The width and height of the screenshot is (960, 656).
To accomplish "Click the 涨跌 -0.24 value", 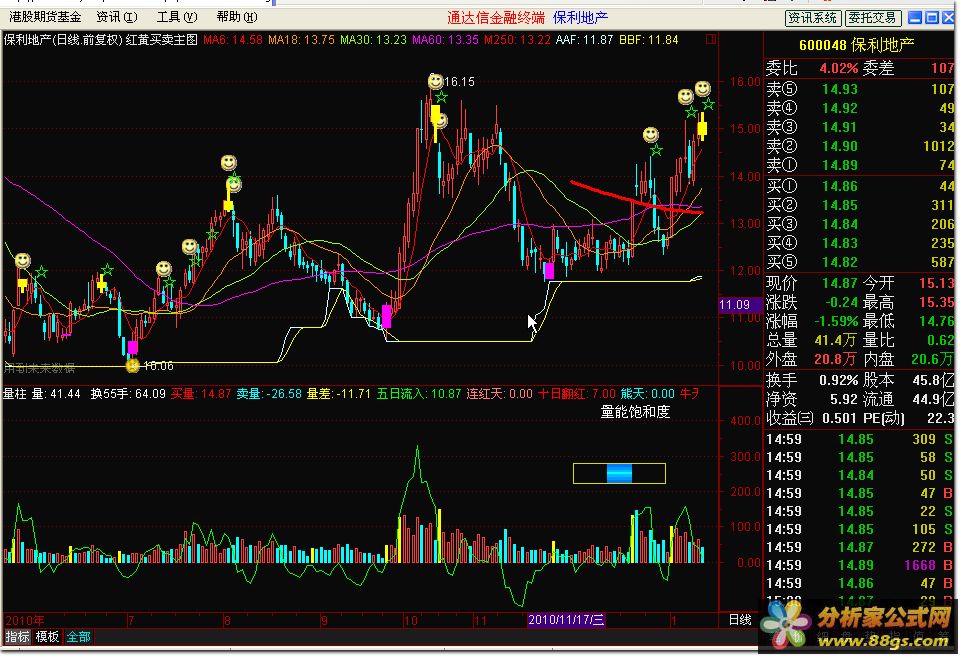I will (842, 302).
